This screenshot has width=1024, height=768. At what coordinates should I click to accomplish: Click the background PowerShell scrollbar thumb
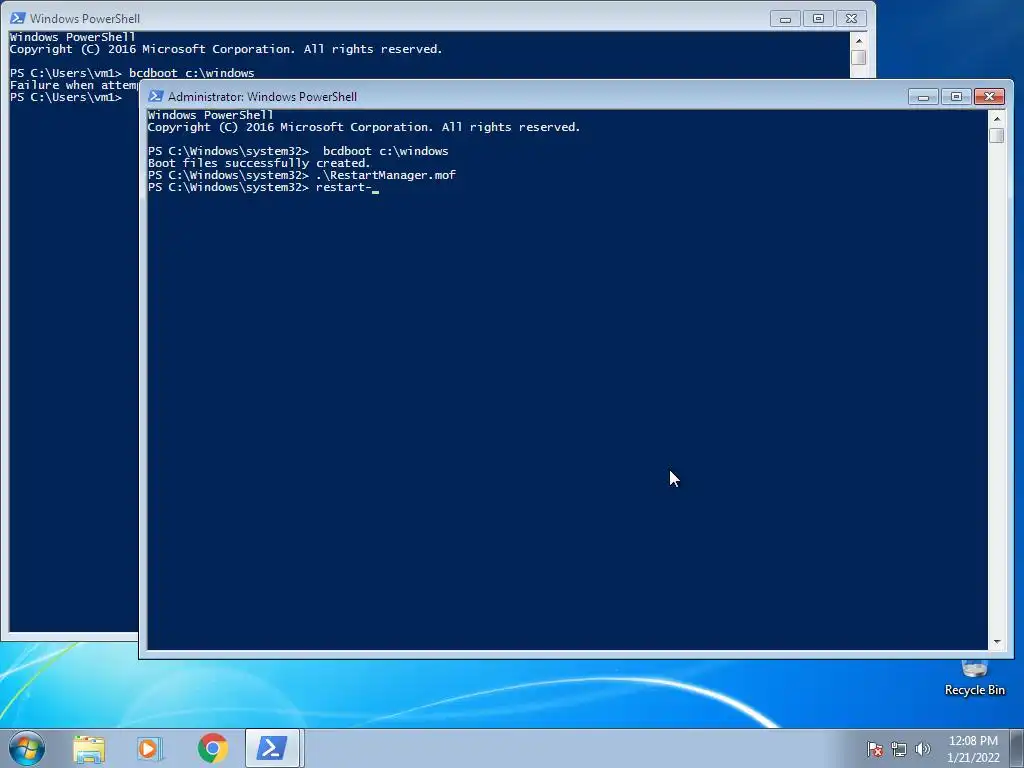859,57
